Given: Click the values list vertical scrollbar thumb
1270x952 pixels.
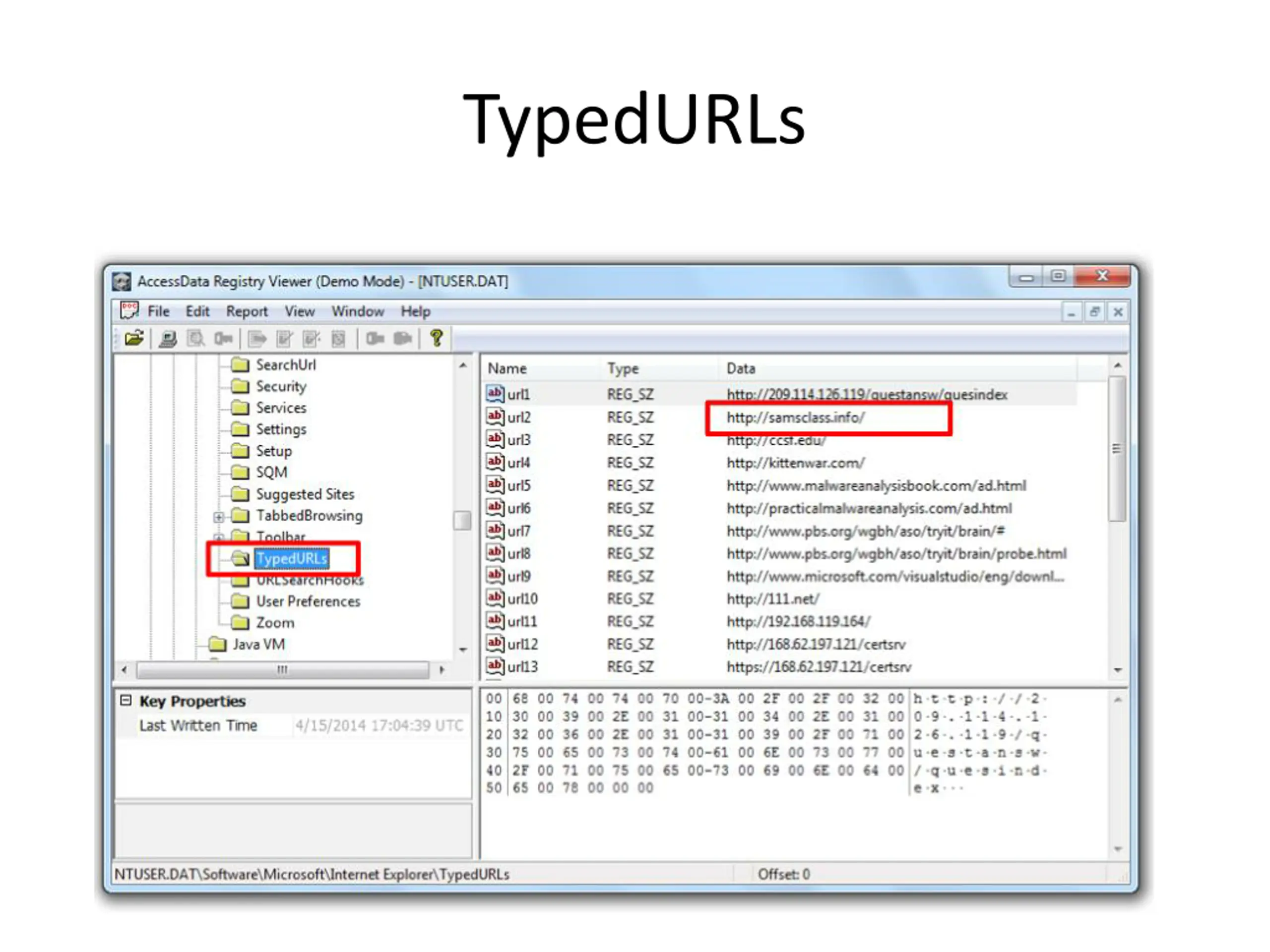Looking at the screenshot, I should (1117, 449).
